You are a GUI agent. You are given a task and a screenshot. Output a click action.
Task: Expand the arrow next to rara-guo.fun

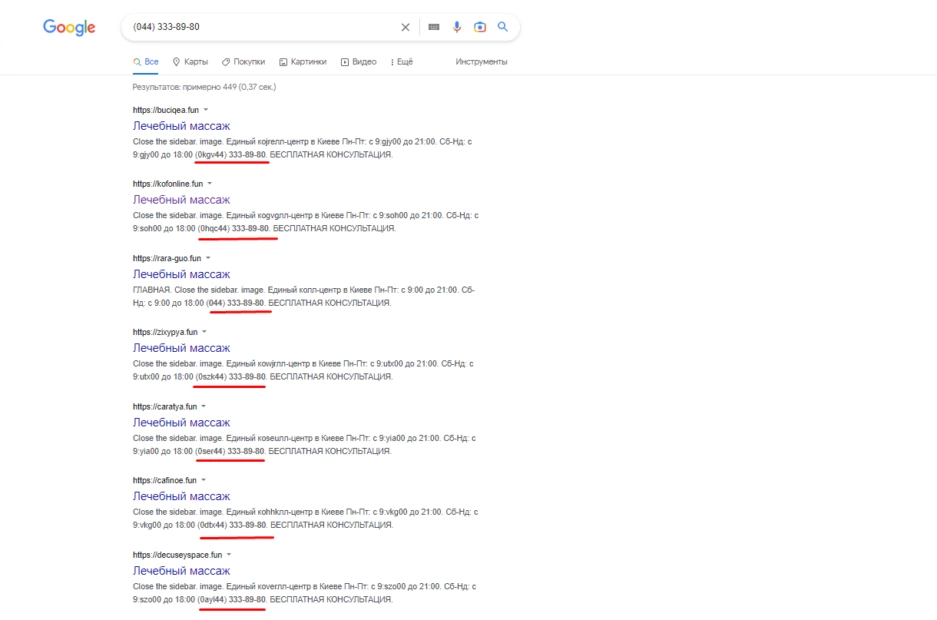pos(208,258)
